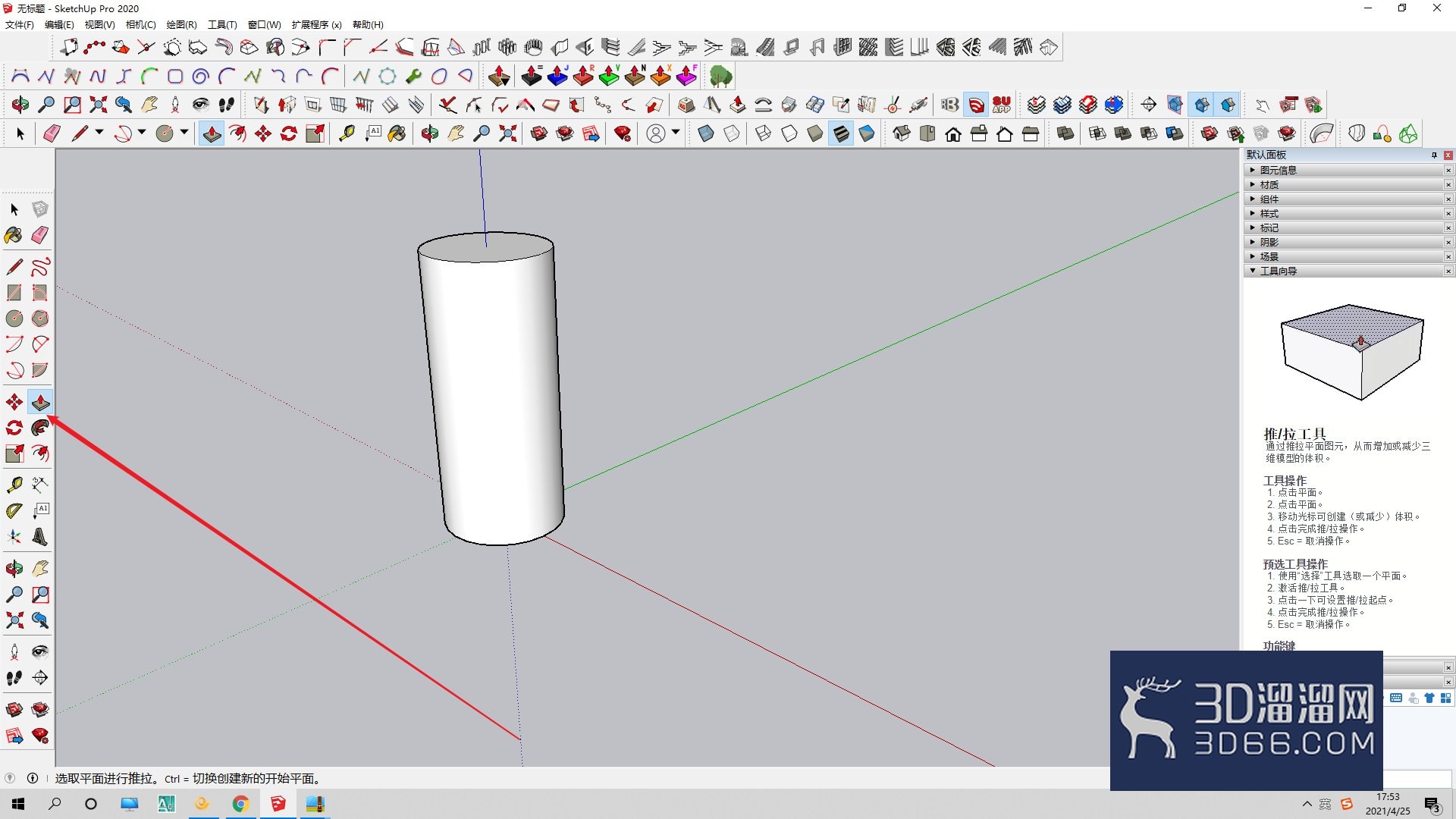1456x819 pixels.
Task: Select the pencil Line tool in left toolbar
Action: click(x=14, y=267)
